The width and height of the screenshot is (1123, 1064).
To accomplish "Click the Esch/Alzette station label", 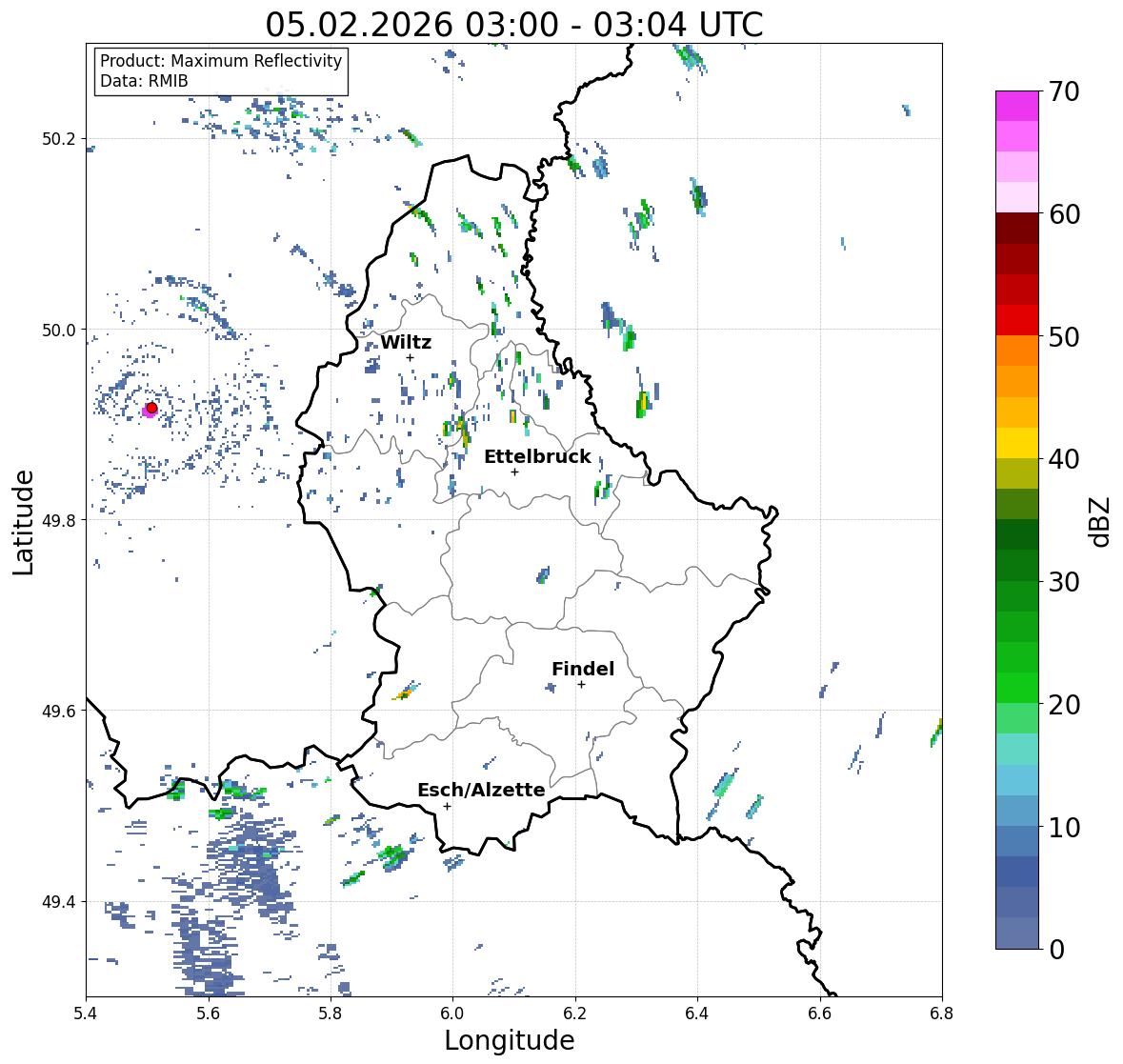I will 481,790.
